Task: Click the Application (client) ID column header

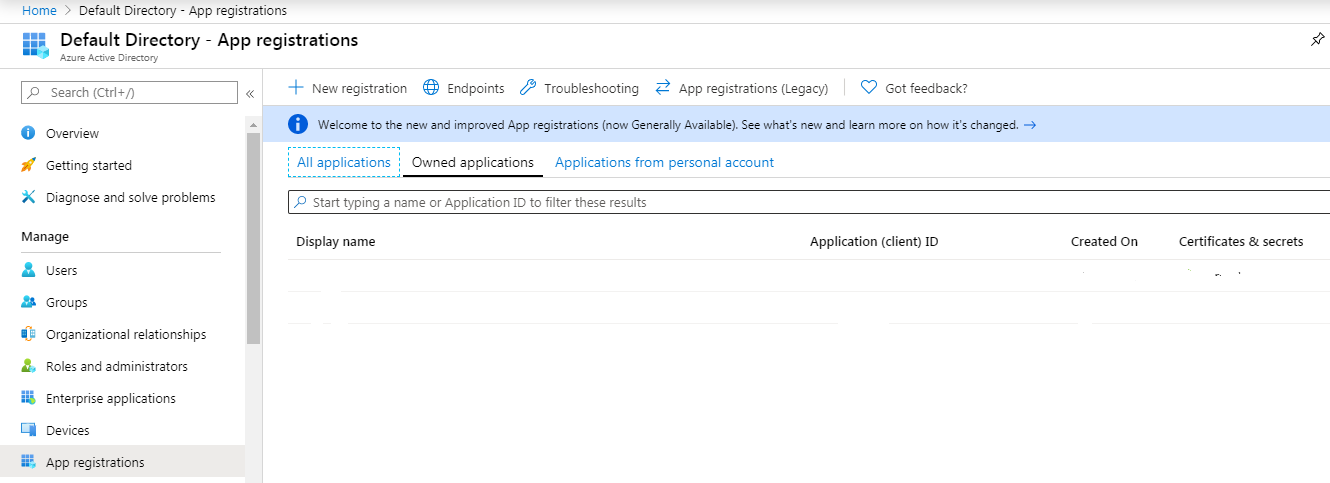Action: (874, 241)
